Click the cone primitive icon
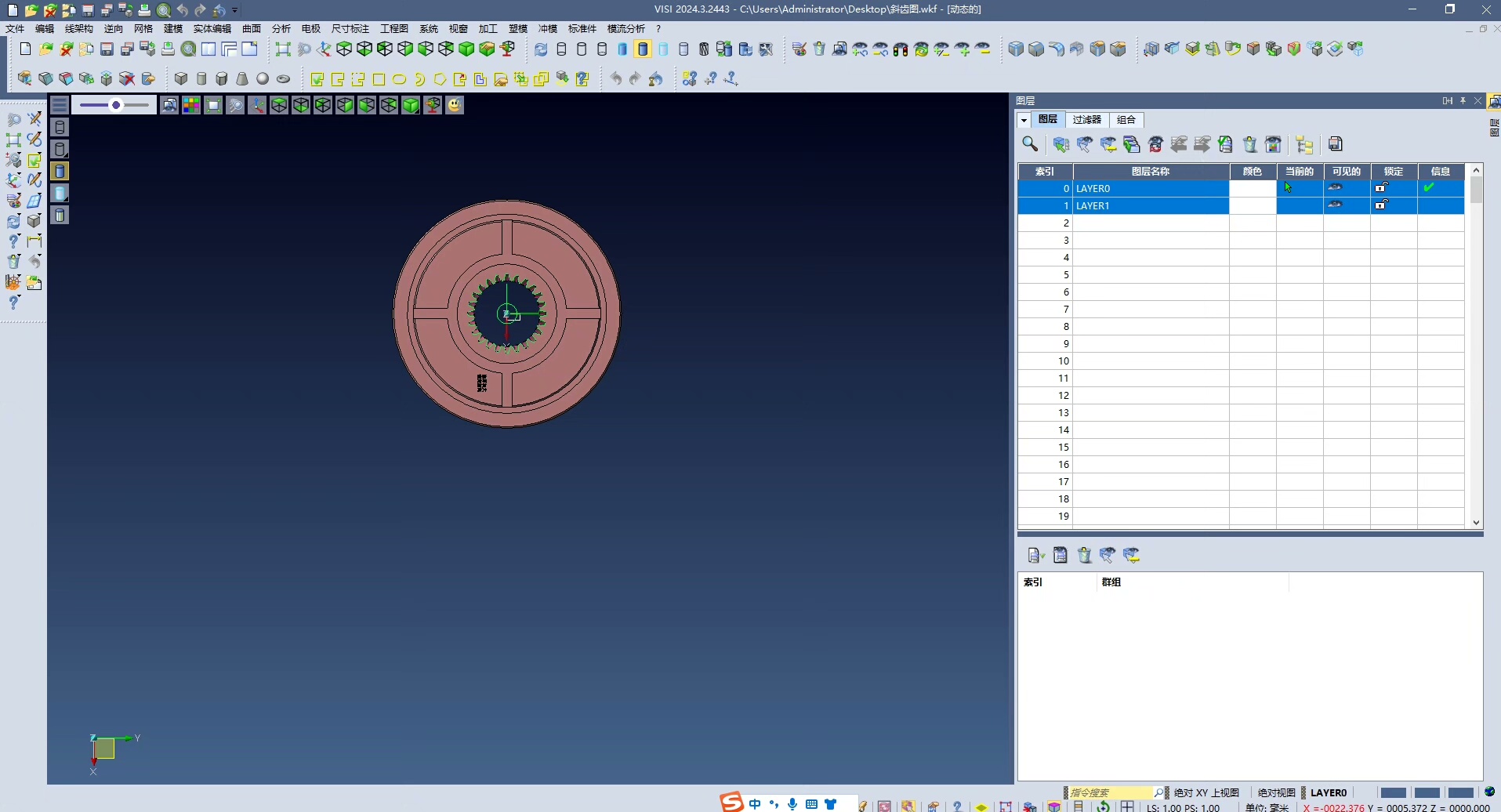The width and height of the screenshot is (1501, 812). click(242, 79)
